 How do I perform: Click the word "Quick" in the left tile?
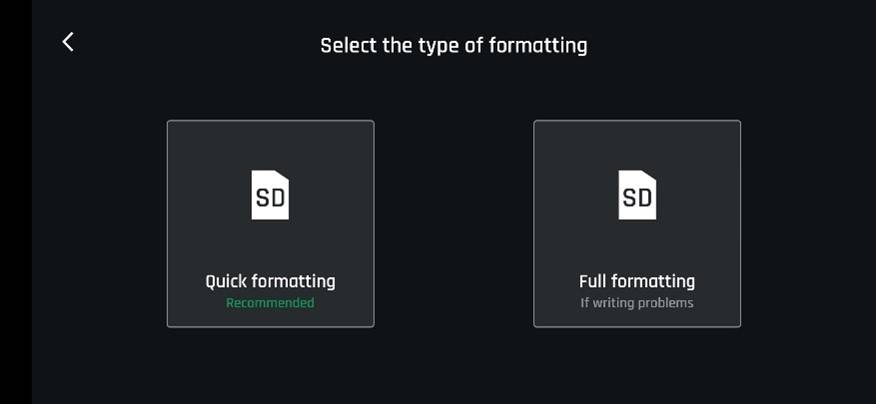point(227,281)
